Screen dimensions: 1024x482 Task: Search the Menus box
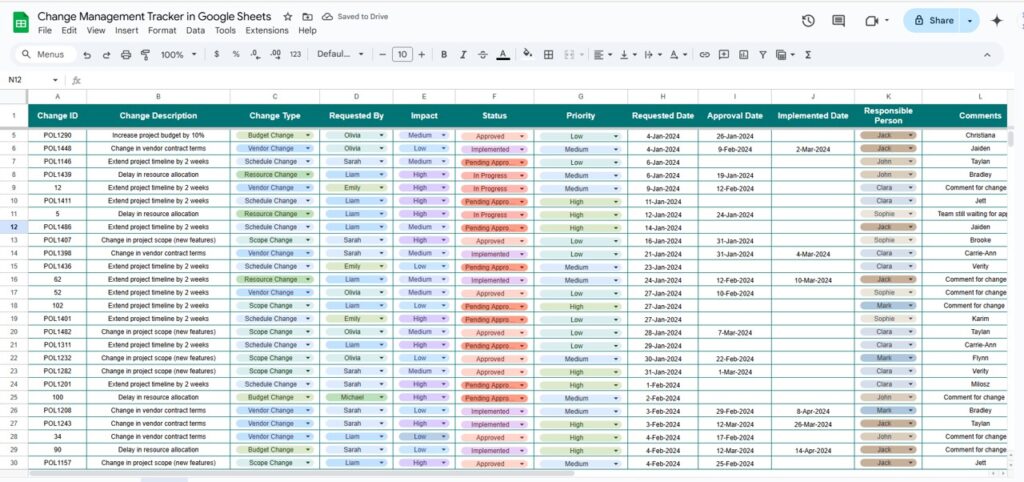pyautogui.click(x=44, y=55)
